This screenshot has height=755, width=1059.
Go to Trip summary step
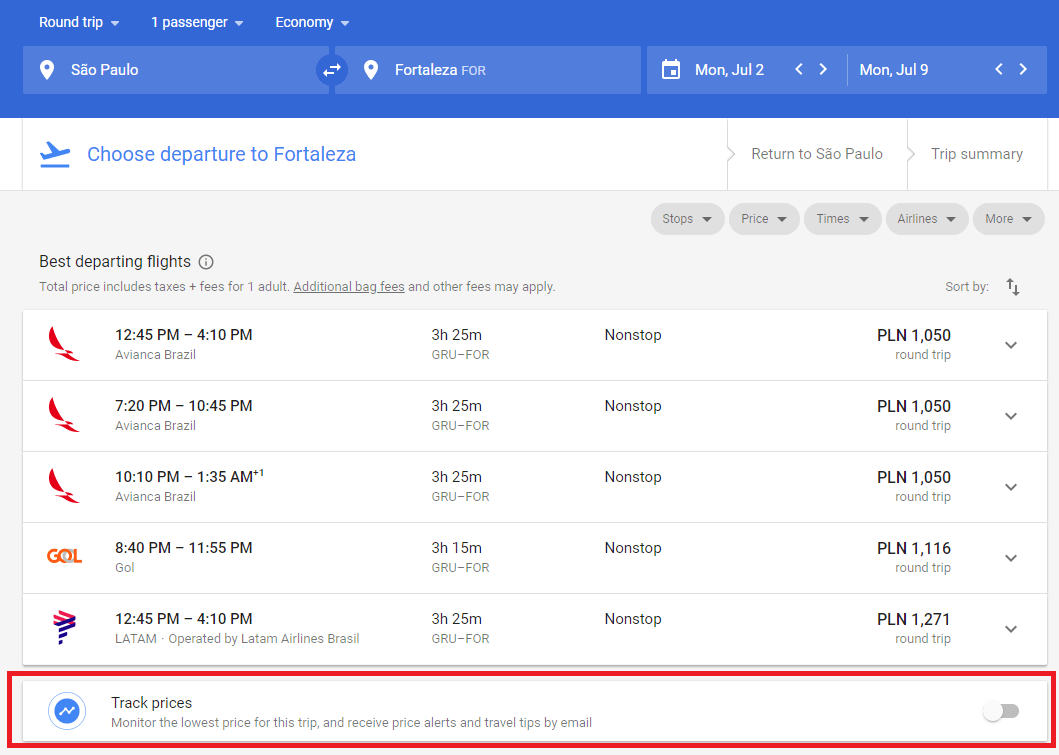977,154
